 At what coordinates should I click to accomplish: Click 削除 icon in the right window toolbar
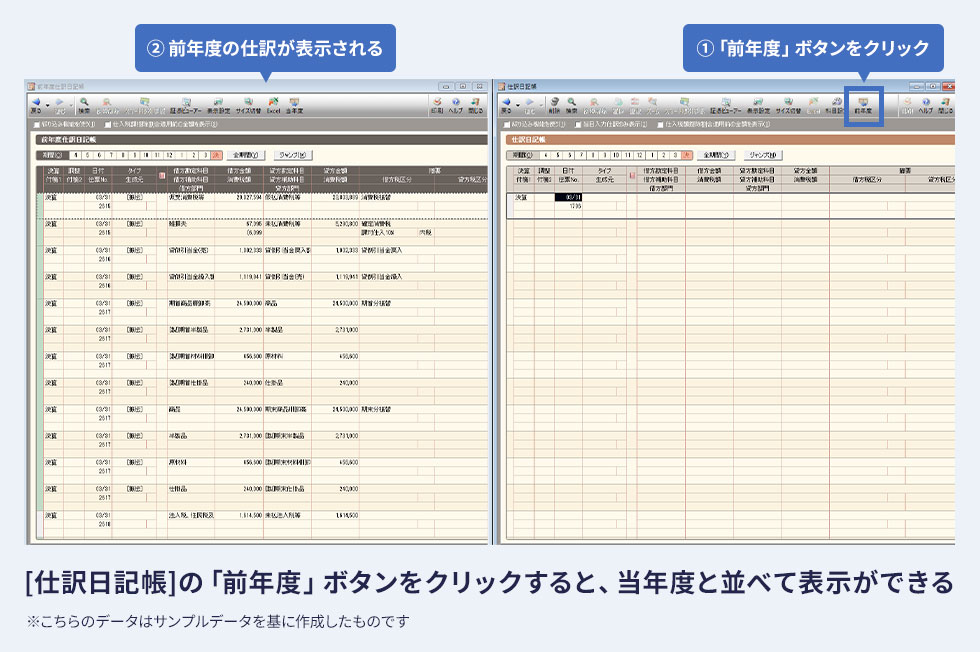click(x=553, y=104)
